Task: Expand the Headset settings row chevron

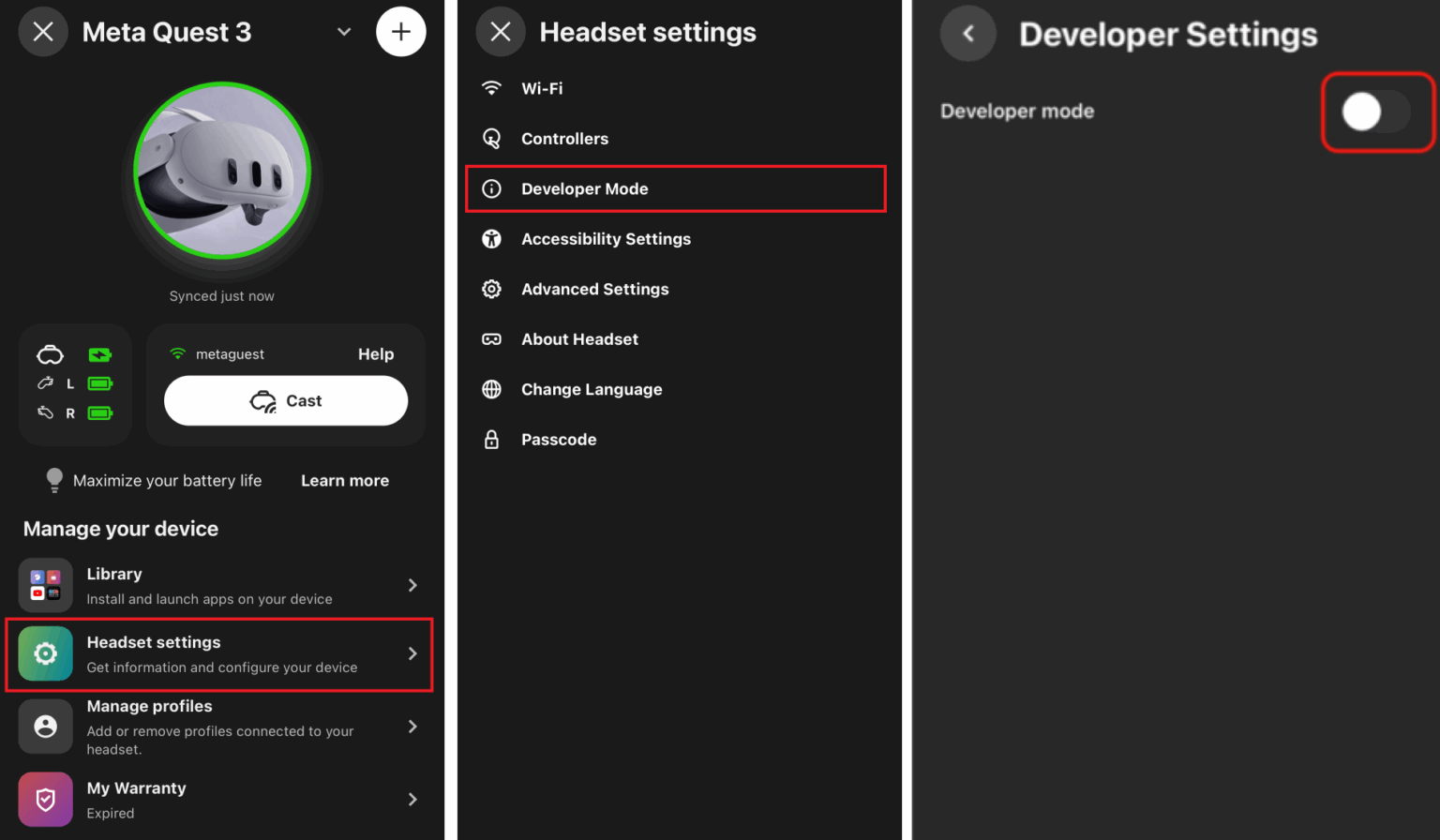Action: click(x=412, y=654)
